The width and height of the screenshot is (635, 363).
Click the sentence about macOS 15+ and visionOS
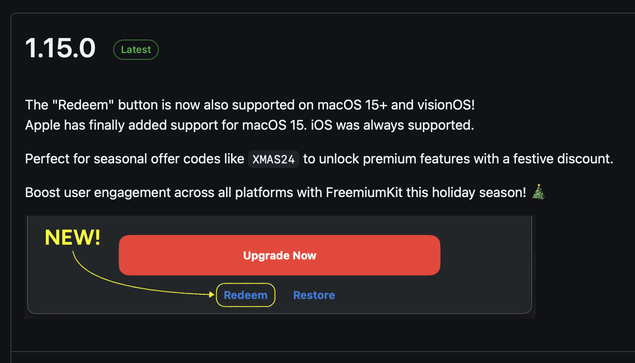(250, 105)
